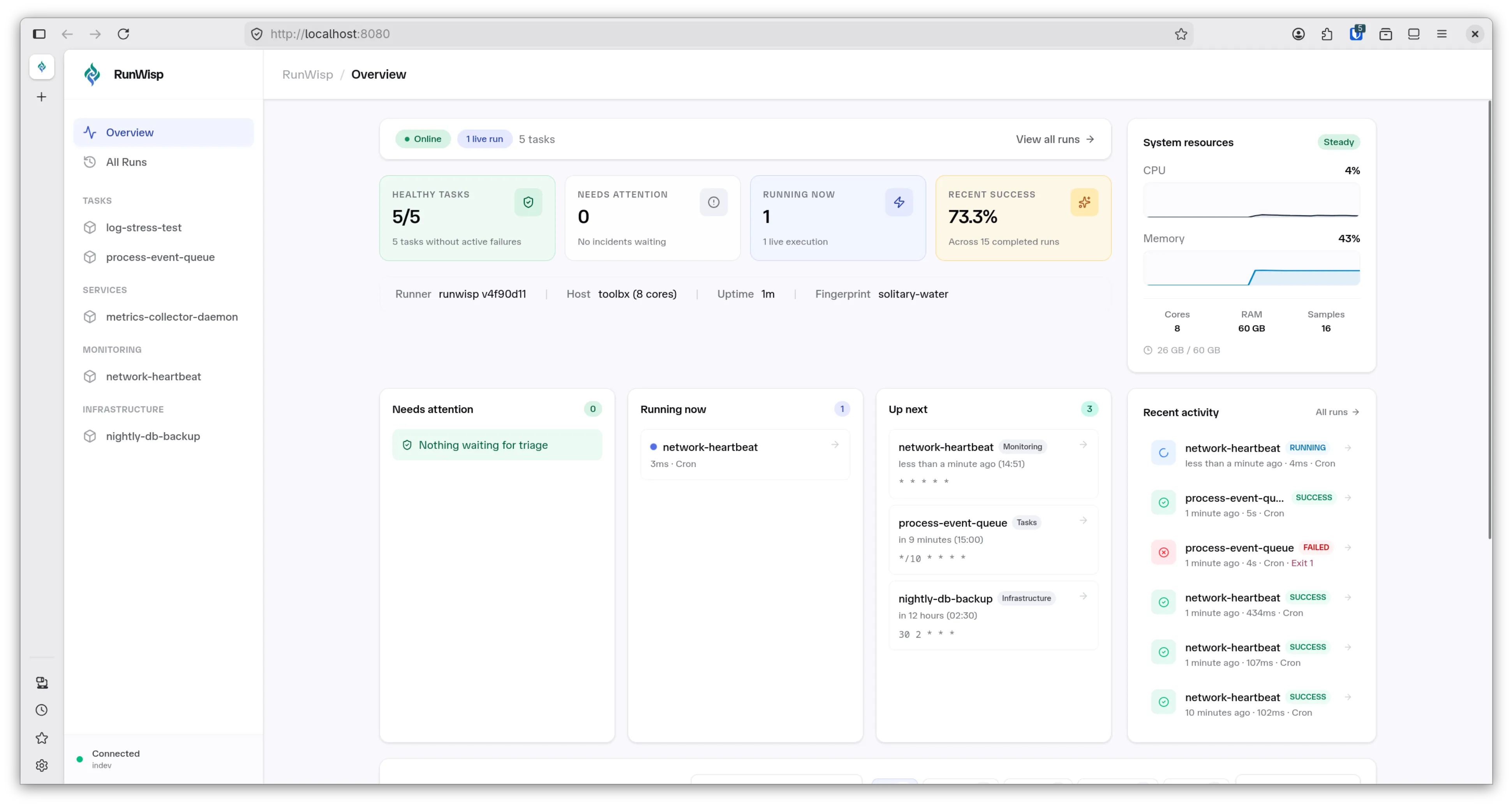The image size is (1512, 806).
Task: Open the RUNNING network-heartbeat activity row
Action: tap(1251, 455)
